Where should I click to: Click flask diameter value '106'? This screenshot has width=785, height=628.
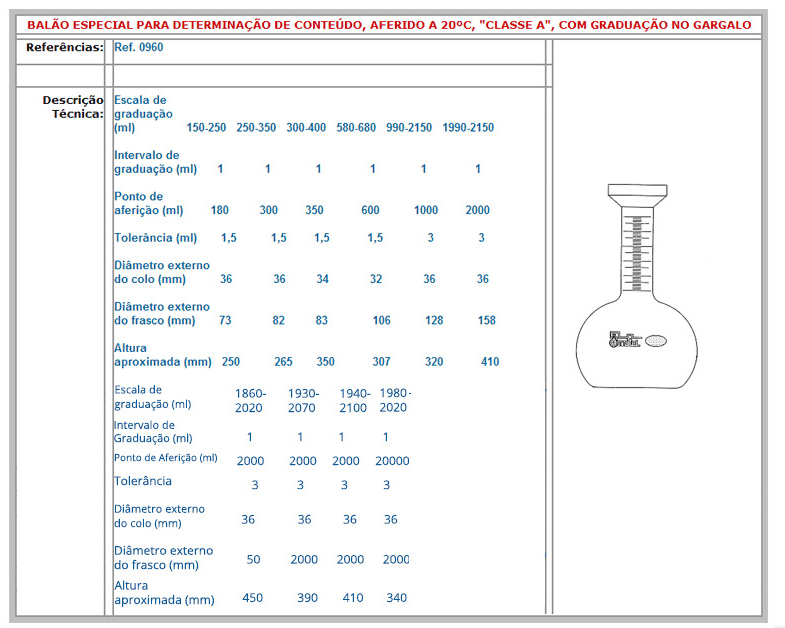(381, 321)
